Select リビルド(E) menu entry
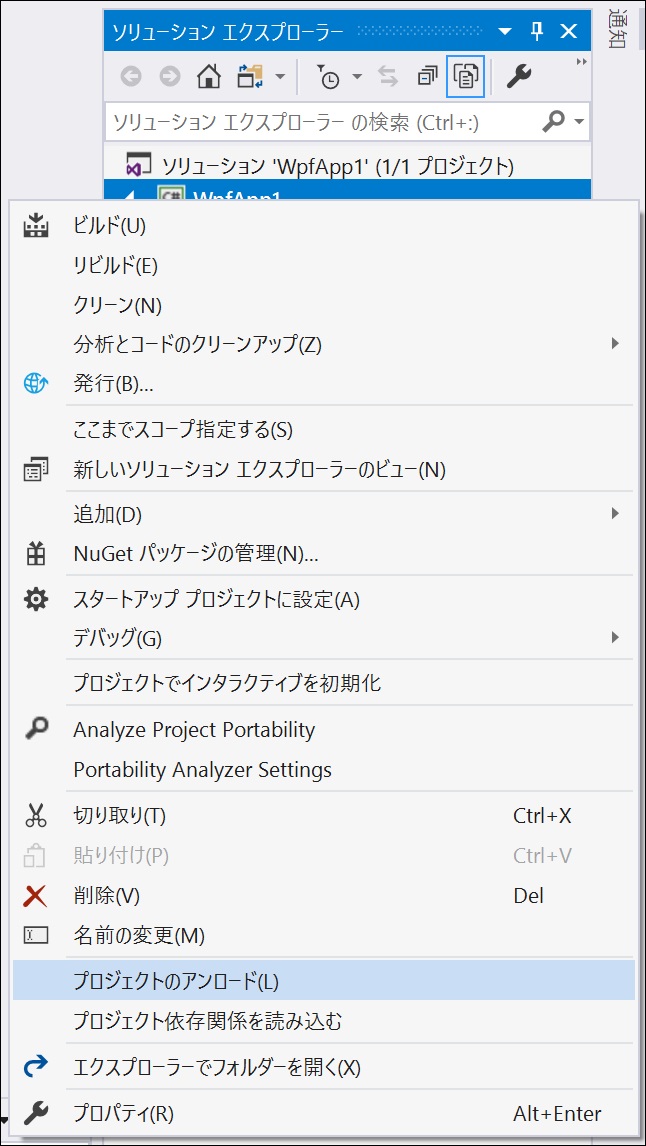The image size is (646, 1146). point(323,265)
